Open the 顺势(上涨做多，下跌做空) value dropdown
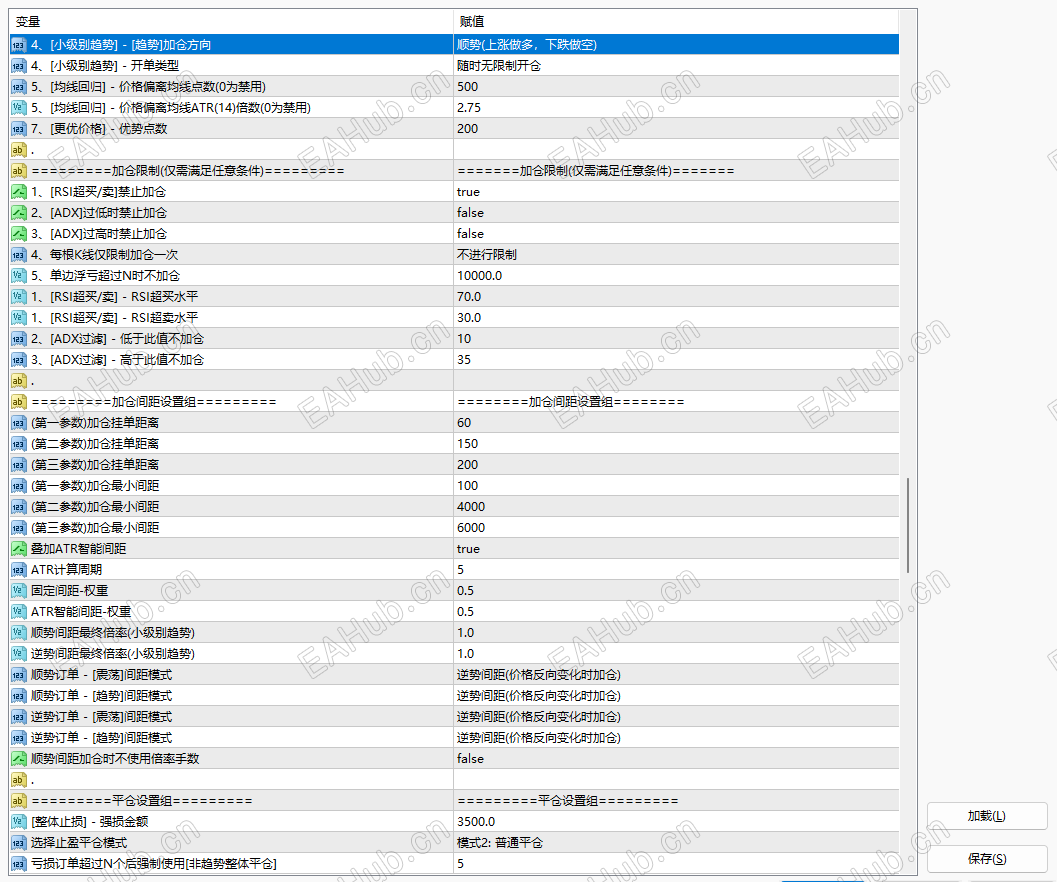 point(676,45)
